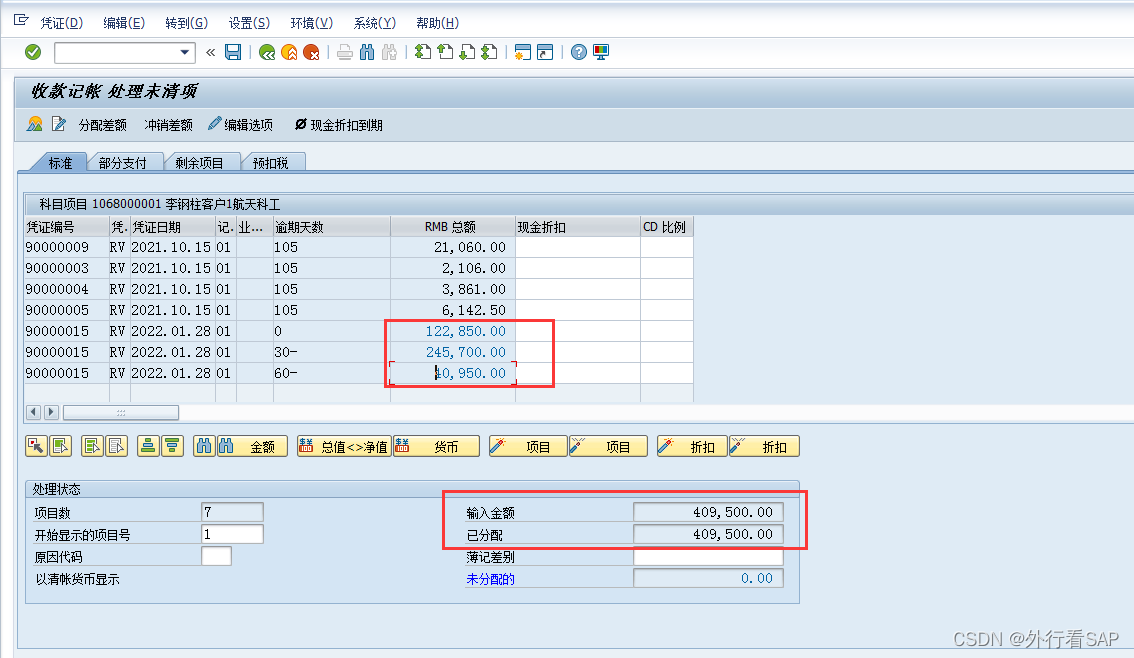Click the colored-wand 折扣 activate button
1134x658 pixels.
coord(692,446)
